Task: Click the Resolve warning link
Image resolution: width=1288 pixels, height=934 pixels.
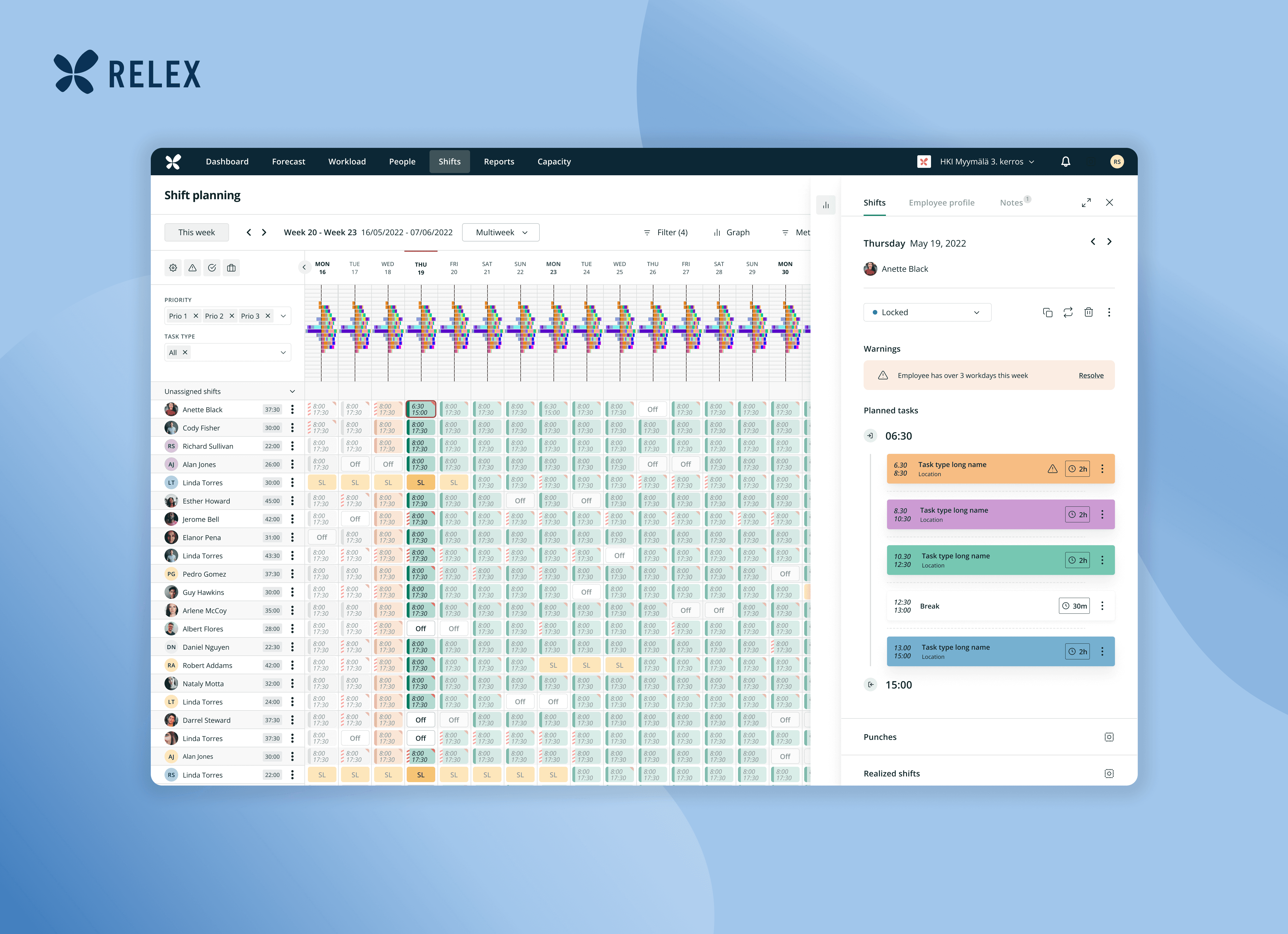Action: (1090, 375)
